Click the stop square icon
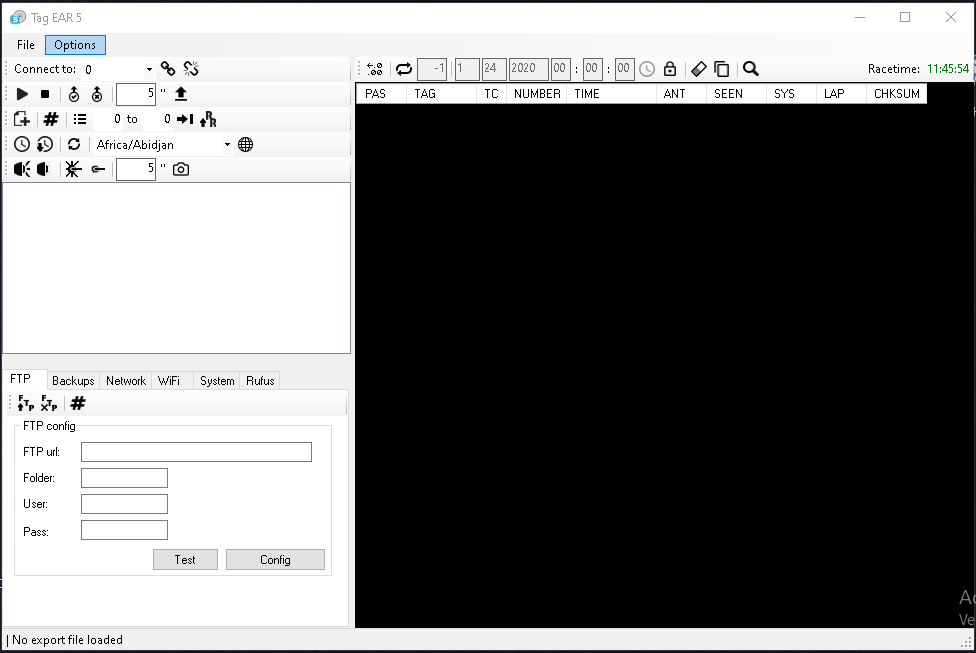 (45, 94)
